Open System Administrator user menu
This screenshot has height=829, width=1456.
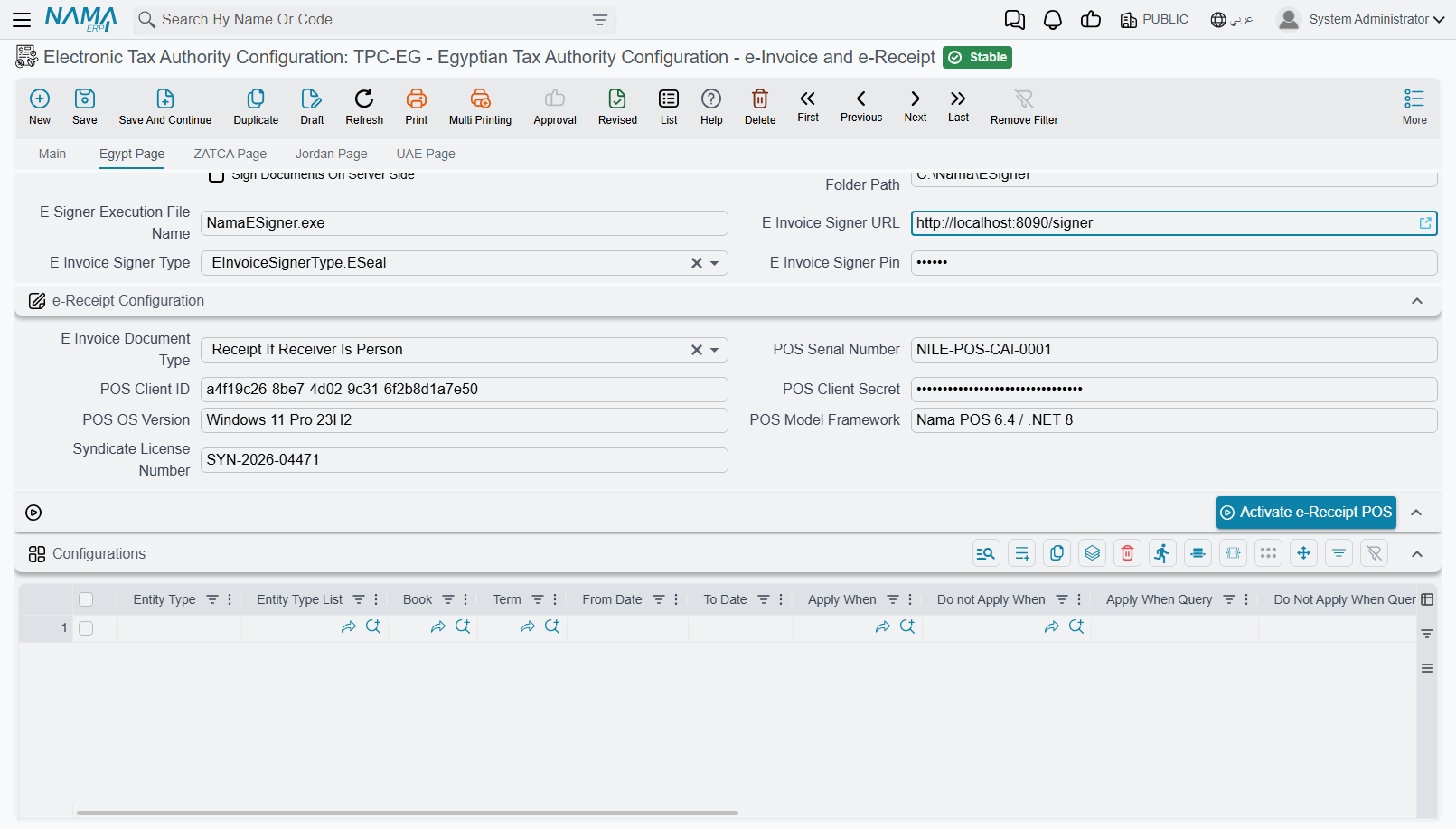(1360, 19)
